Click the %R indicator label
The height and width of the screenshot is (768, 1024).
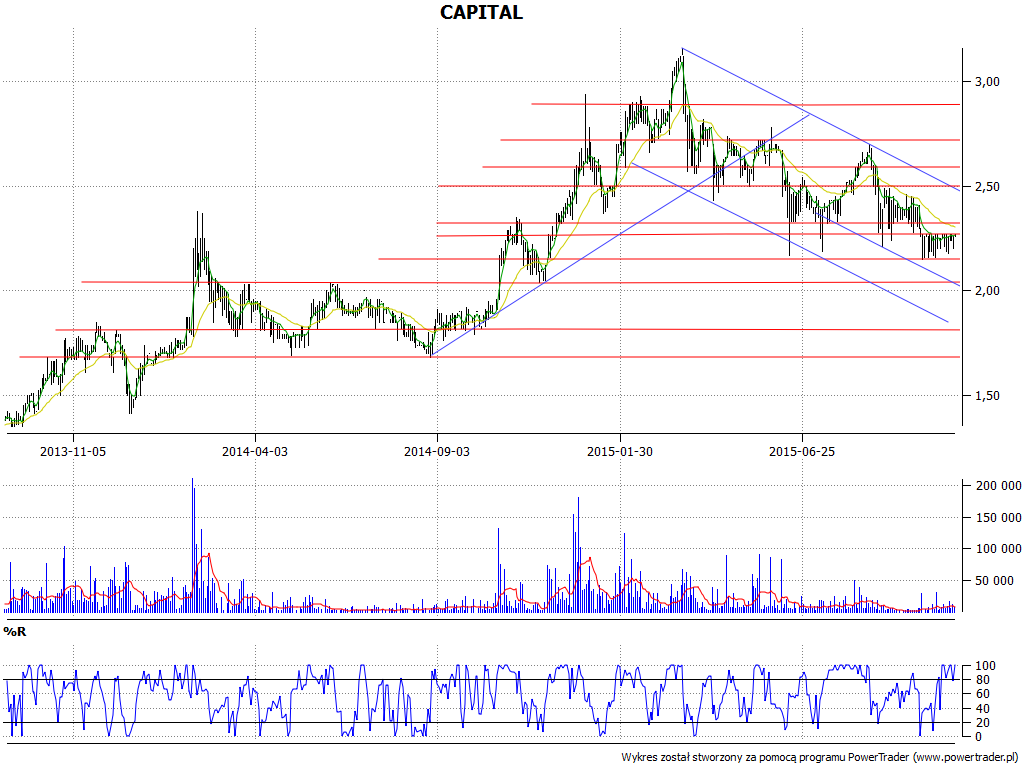[15, 632]
